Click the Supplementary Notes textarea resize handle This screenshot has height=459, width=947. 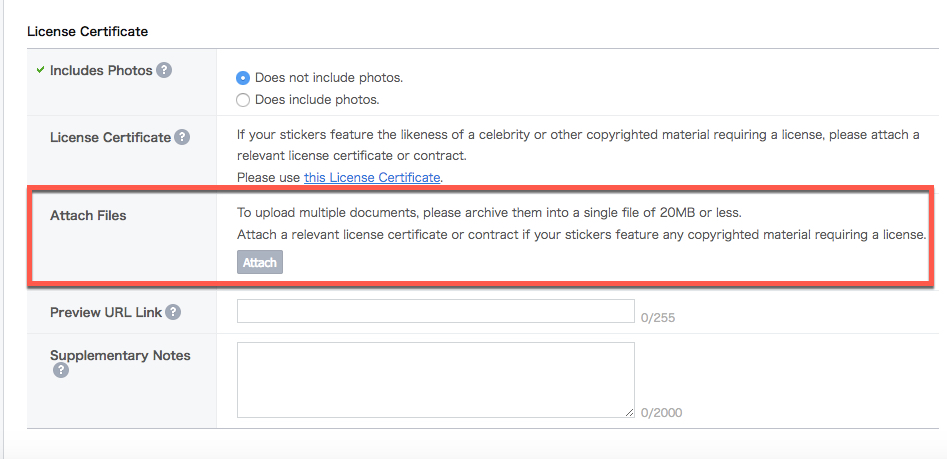(x=629, y=411)
